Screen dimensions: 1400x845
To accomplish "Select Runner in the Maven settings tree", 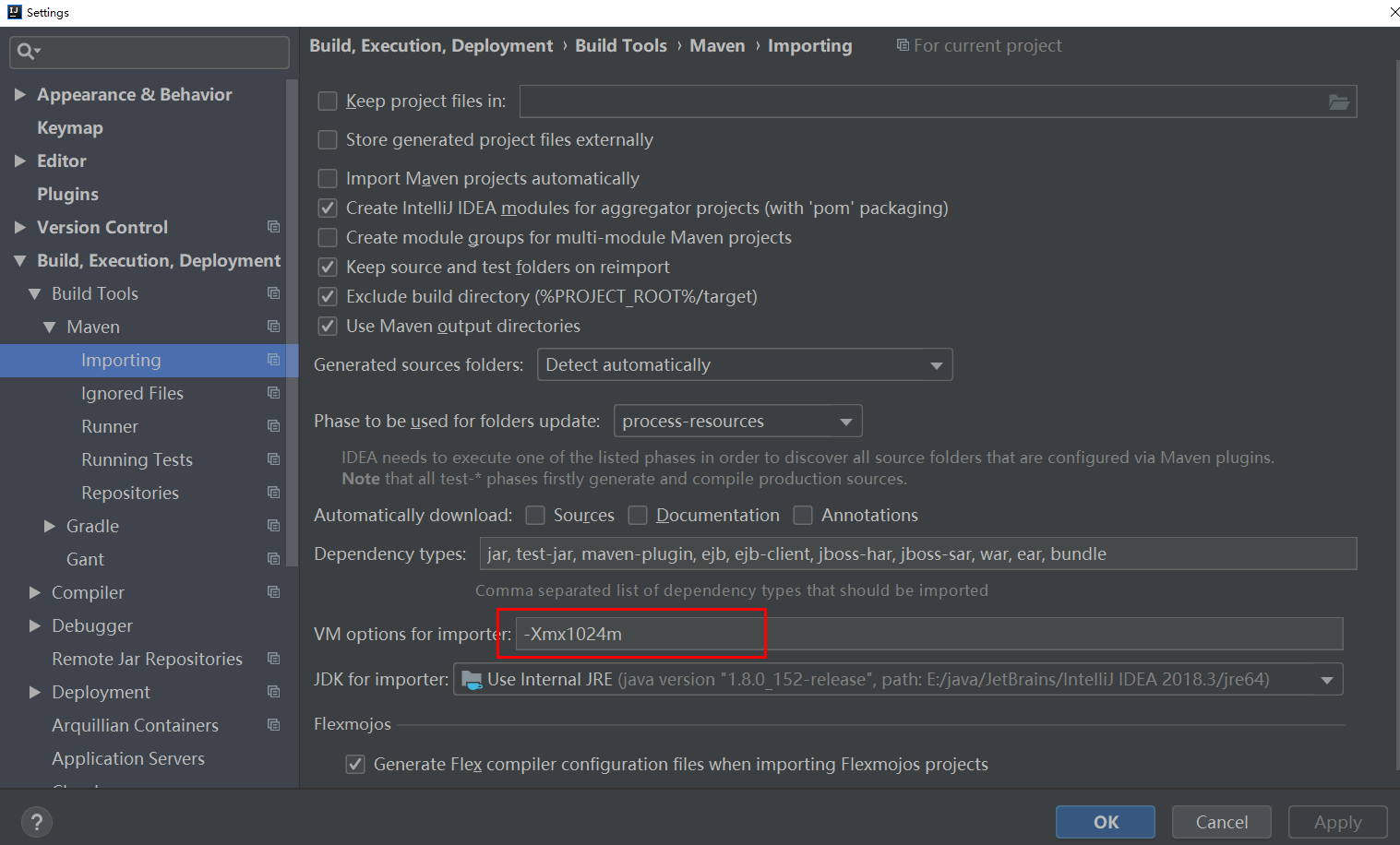I will pyautogui.click(x=109, y=426).
